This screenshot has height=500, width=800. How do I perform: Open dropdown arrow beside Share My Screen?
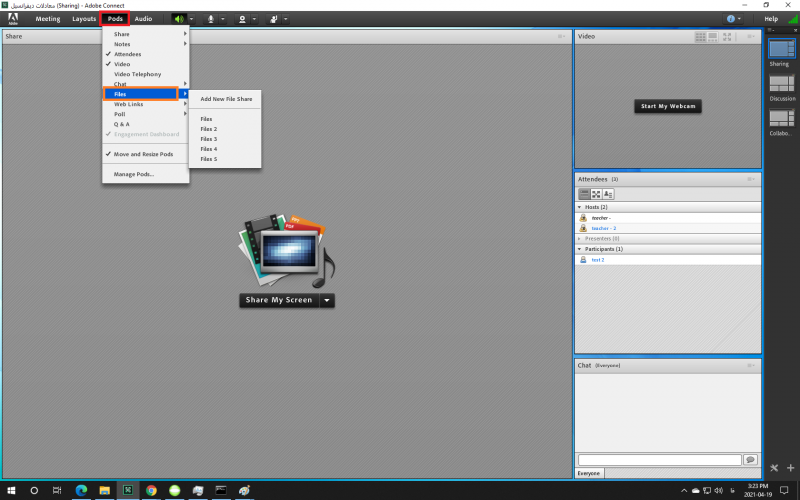click(327, 300)
